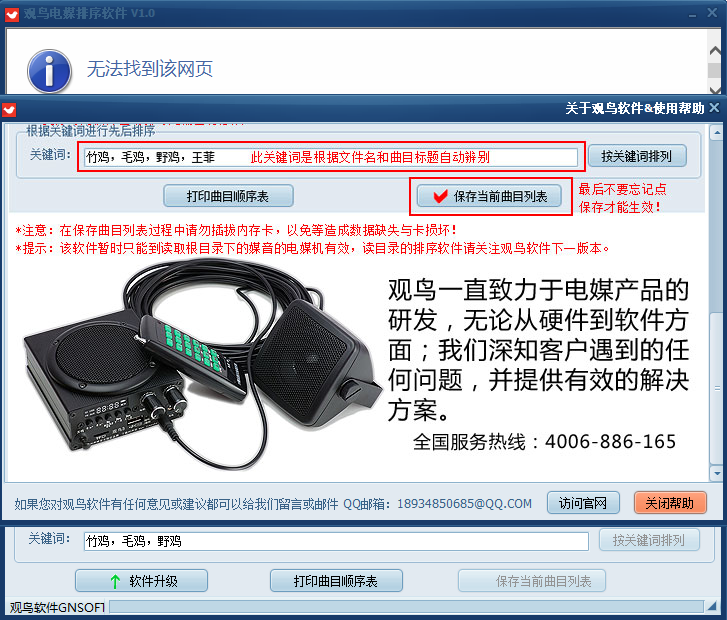
Task: Click bottom 打印曲目顺序表 button
Action: (336, 581)
